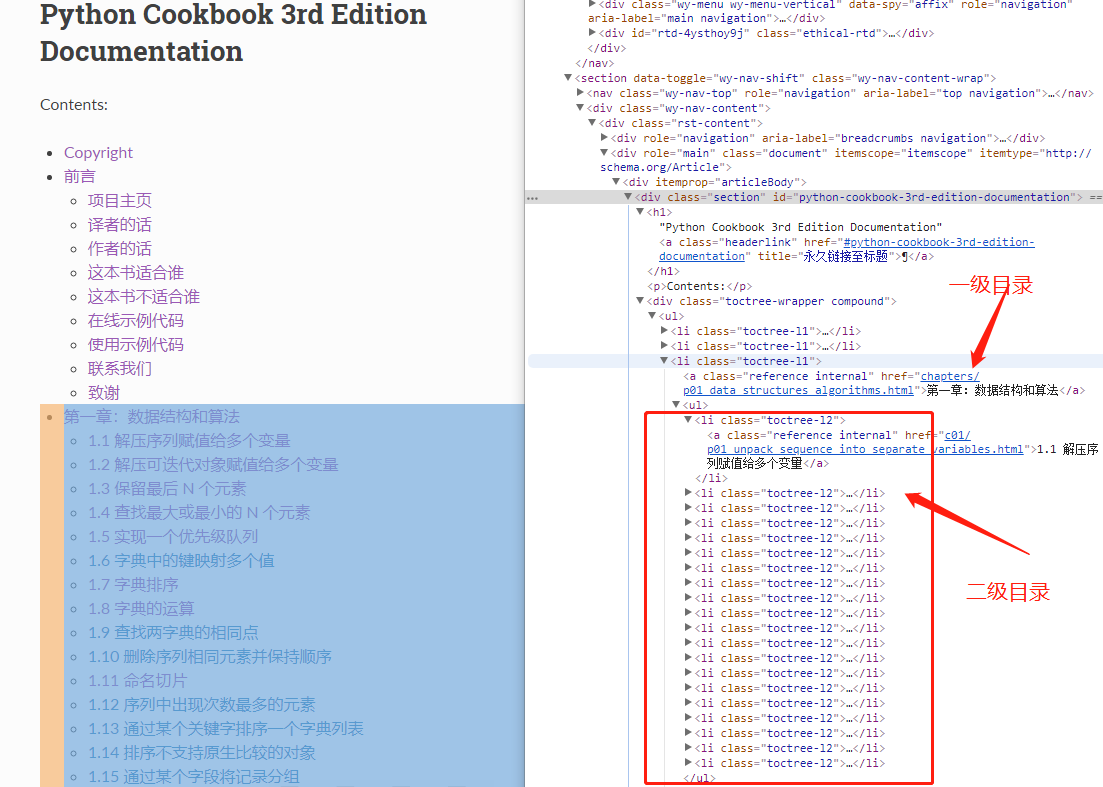Screen dimensions: 1103x787
Task: Open the 致谢 link
Action: coord(103,392)
